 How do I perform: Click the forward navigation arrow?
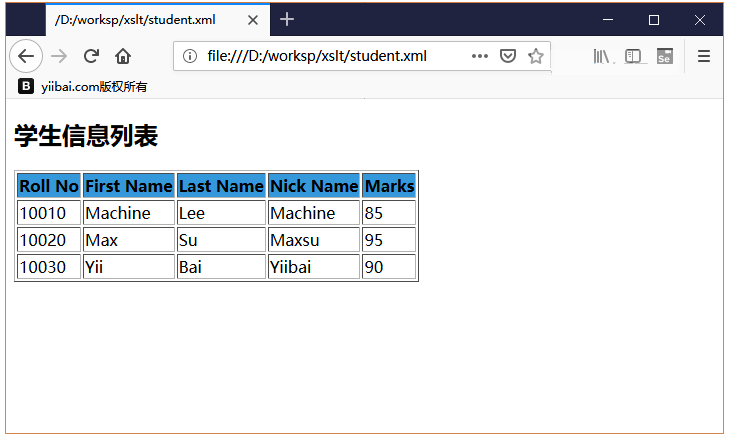[x=59, y=56]
